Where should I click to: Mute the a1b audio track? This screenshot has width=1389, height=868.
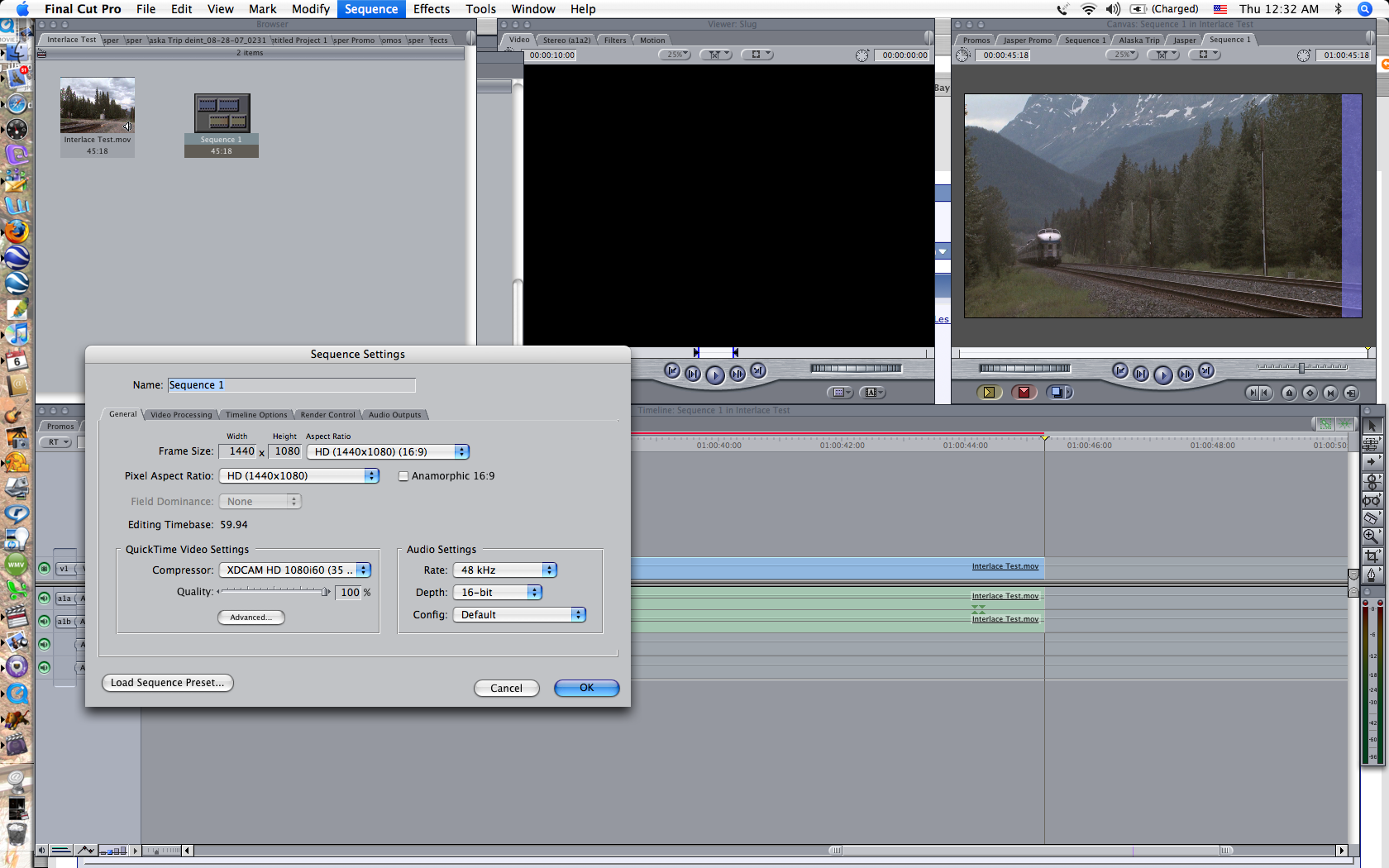point(45,621)
